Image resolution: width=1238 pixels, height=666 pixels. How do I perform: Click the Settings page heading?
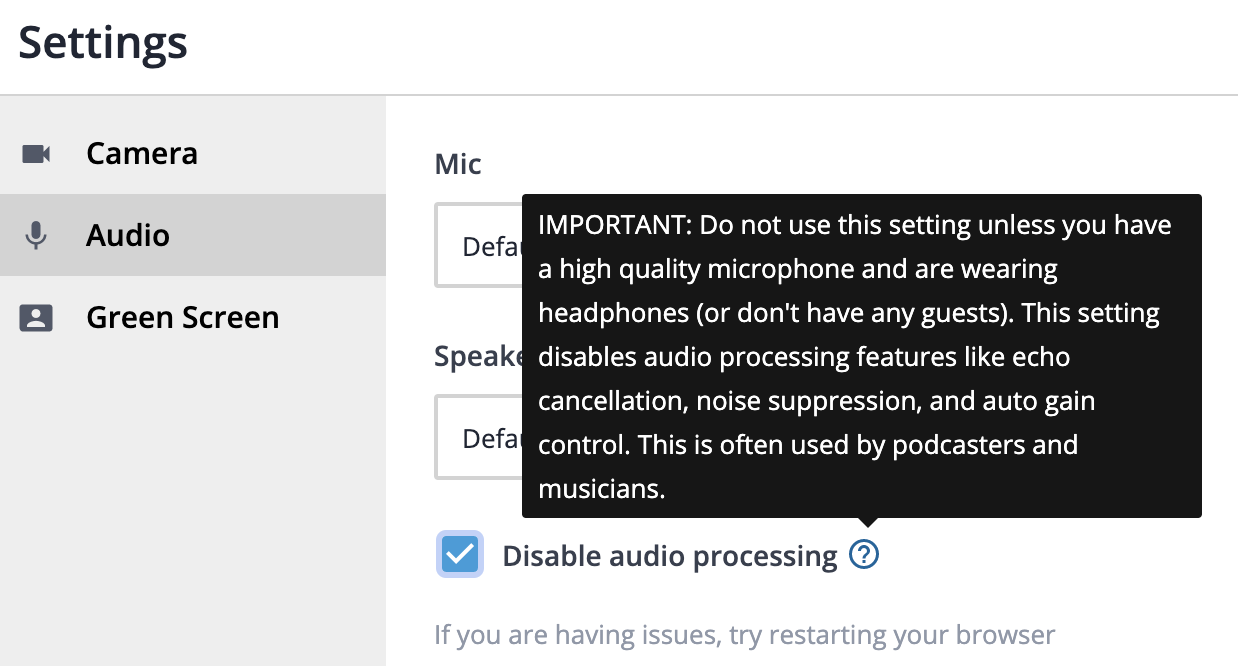pos(103,43)
